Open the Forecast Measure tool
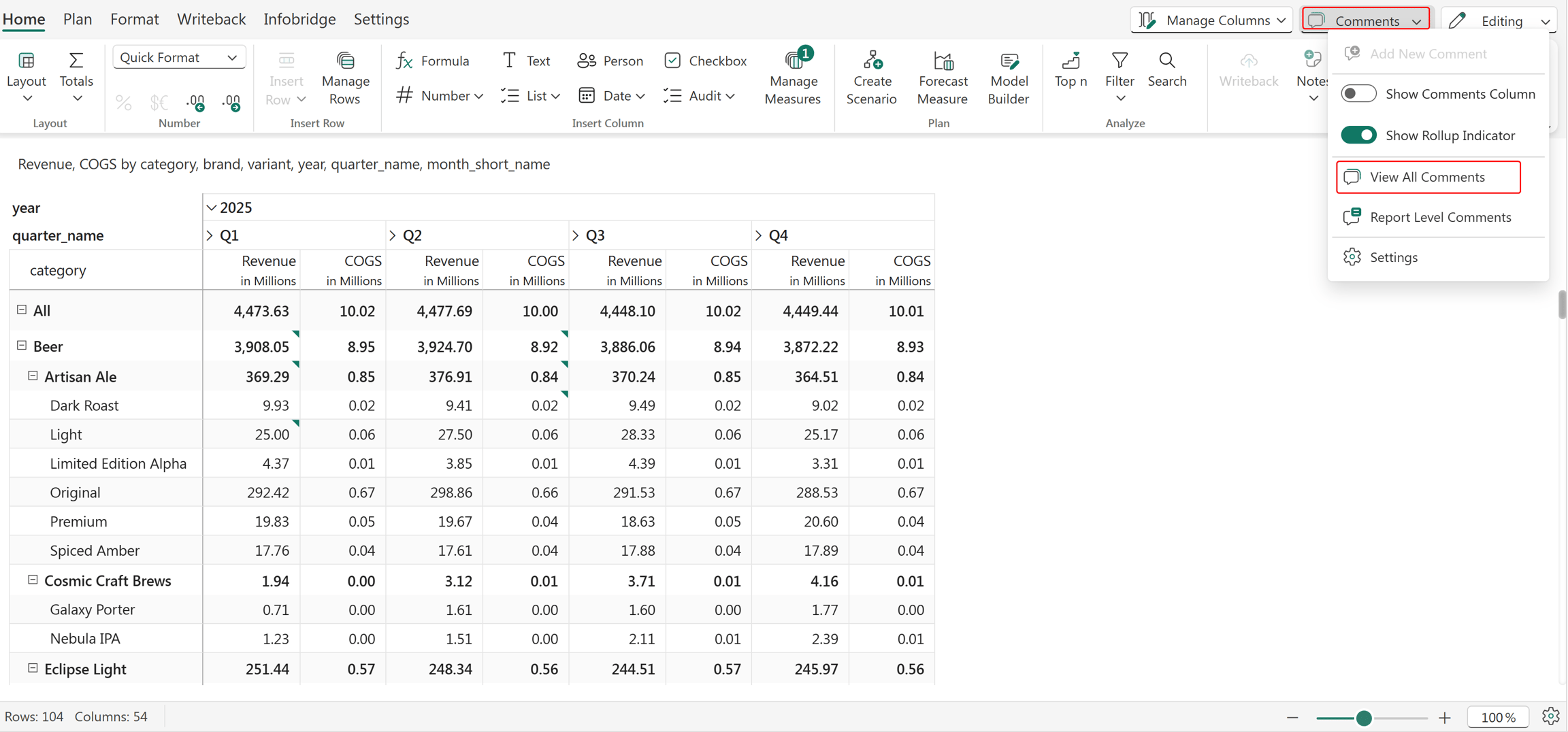This screenshot has width=1568, height=732. [943, 78]
